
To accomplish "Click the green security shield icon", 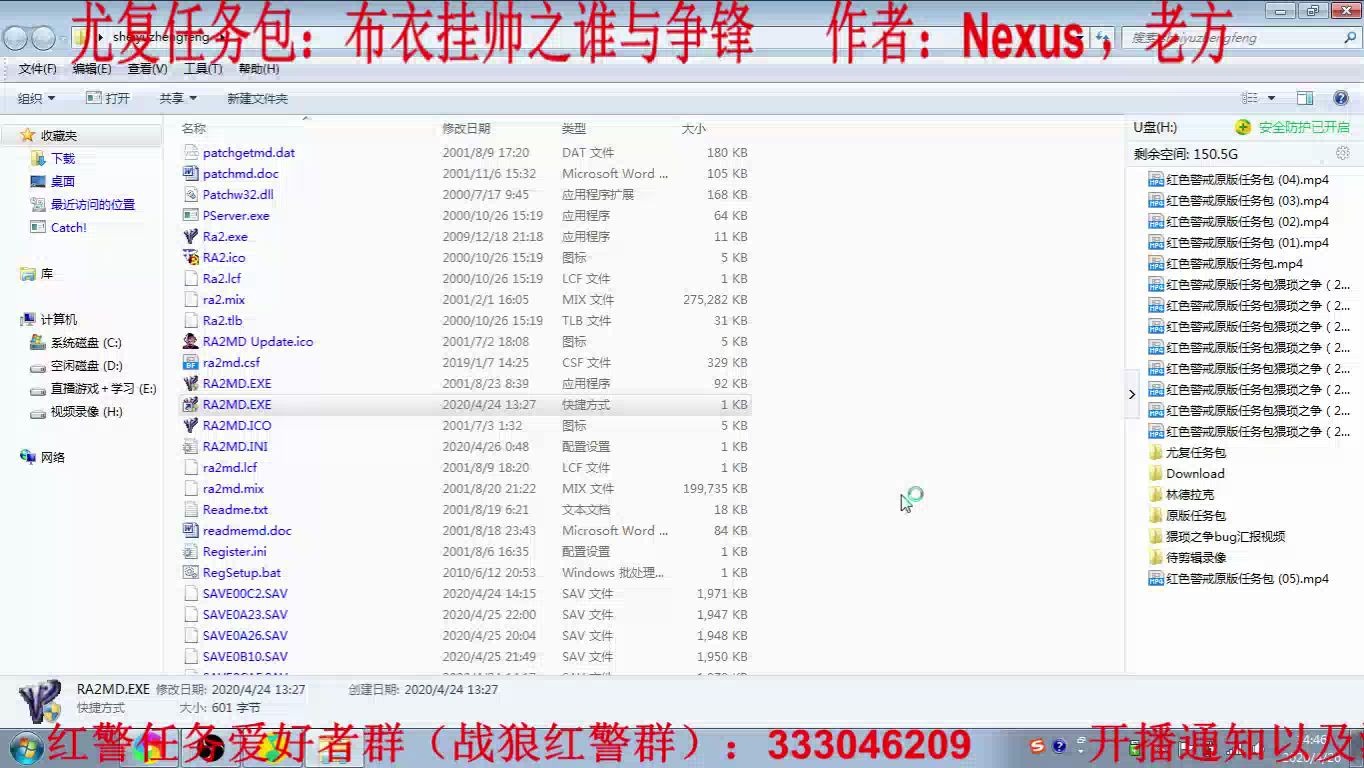I will (1243, 127).
